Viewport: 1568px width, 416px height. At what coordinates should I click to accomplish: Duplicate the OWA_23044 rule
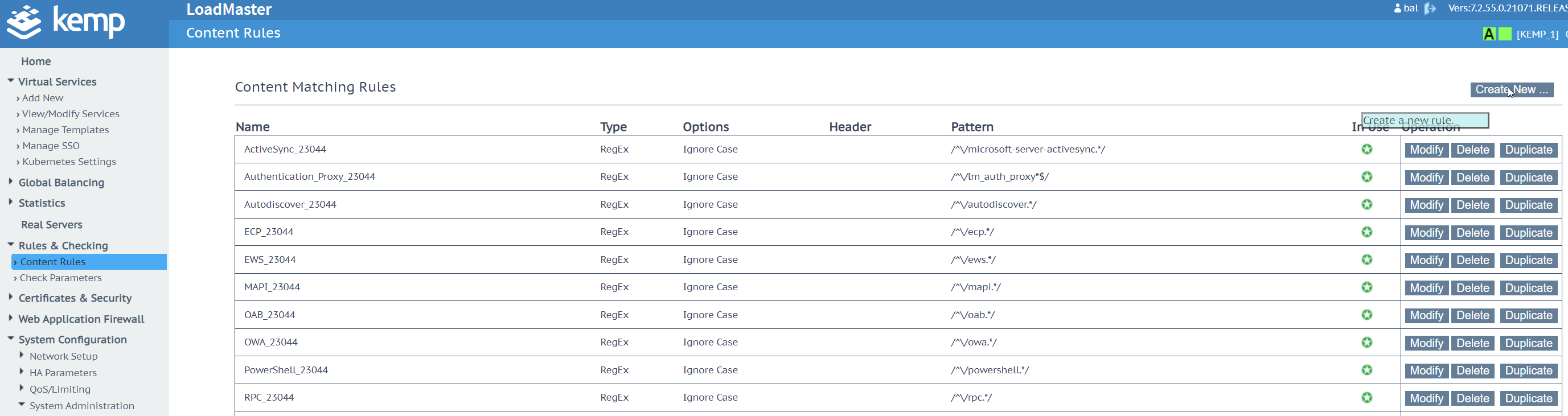(1529, 343)
